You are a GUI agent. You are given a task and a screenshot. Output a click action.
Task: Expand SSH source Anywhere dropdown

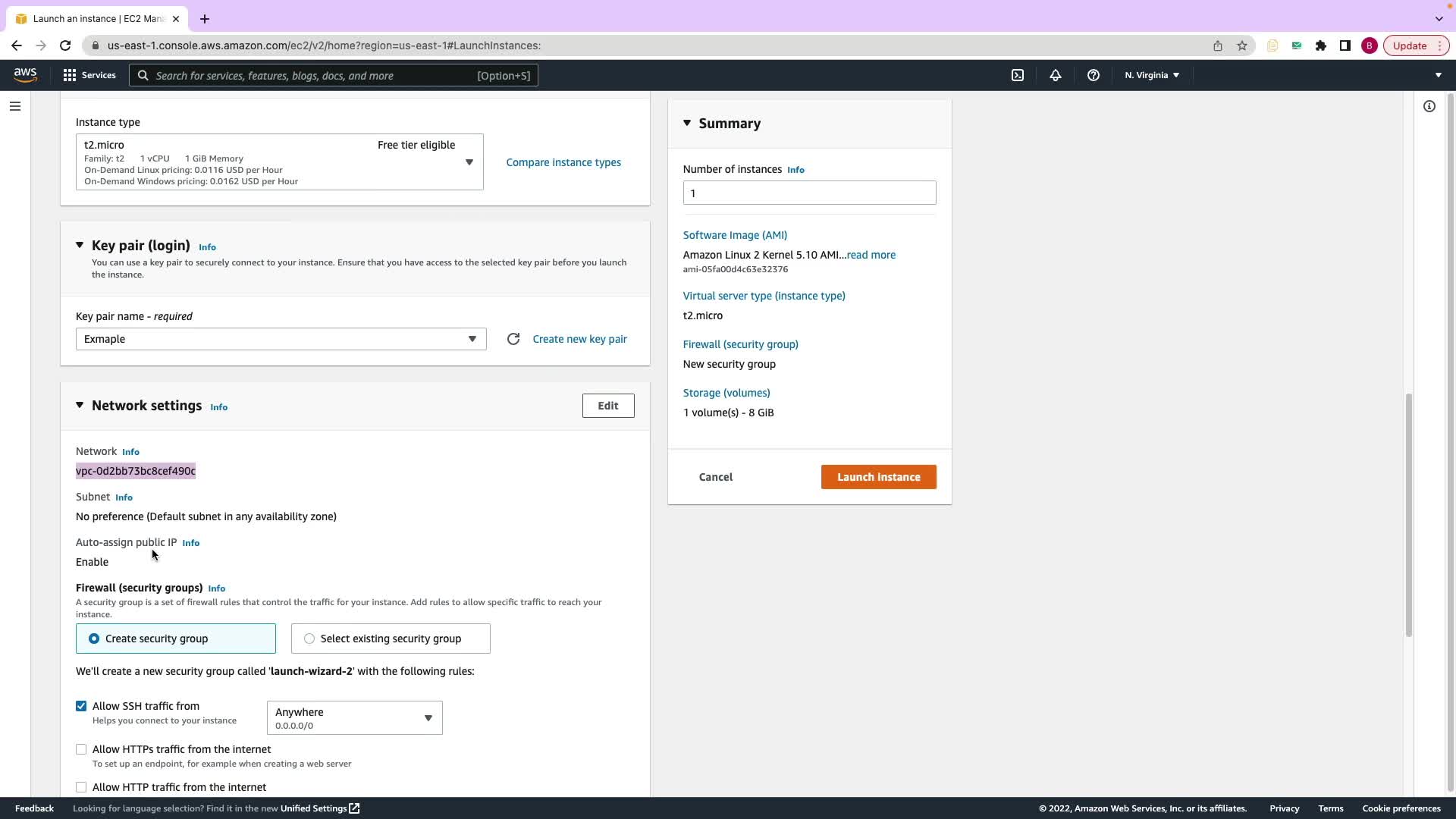pos(354,718)
